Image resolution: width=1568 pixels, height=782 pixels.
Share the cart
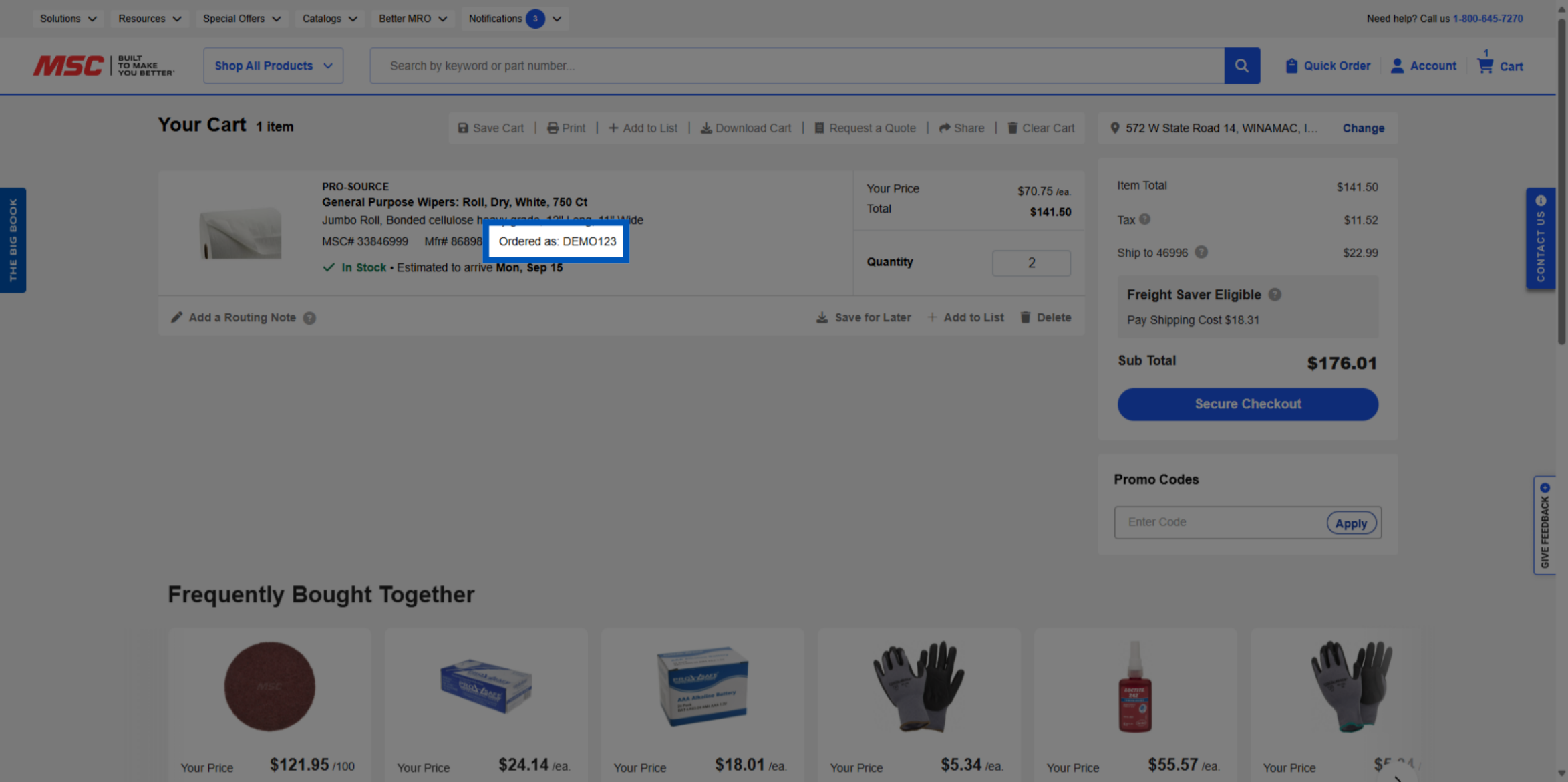(x=961, y=128)
